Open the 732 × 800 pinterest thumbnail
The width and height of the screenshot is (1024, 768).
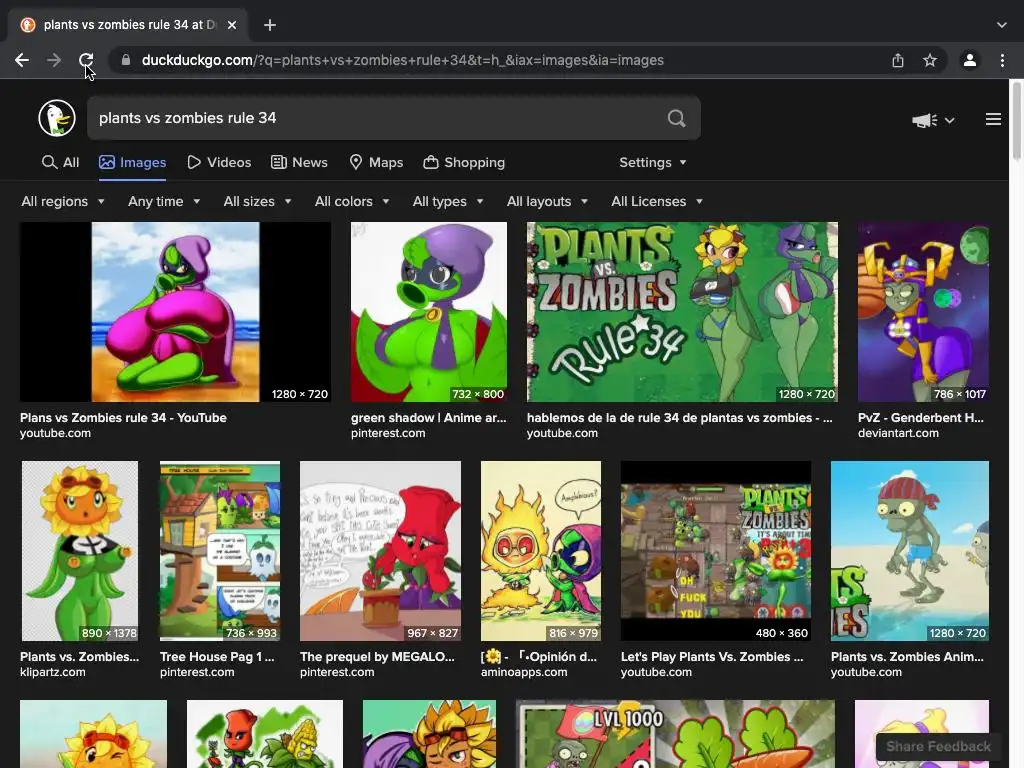tap(428, 312)
